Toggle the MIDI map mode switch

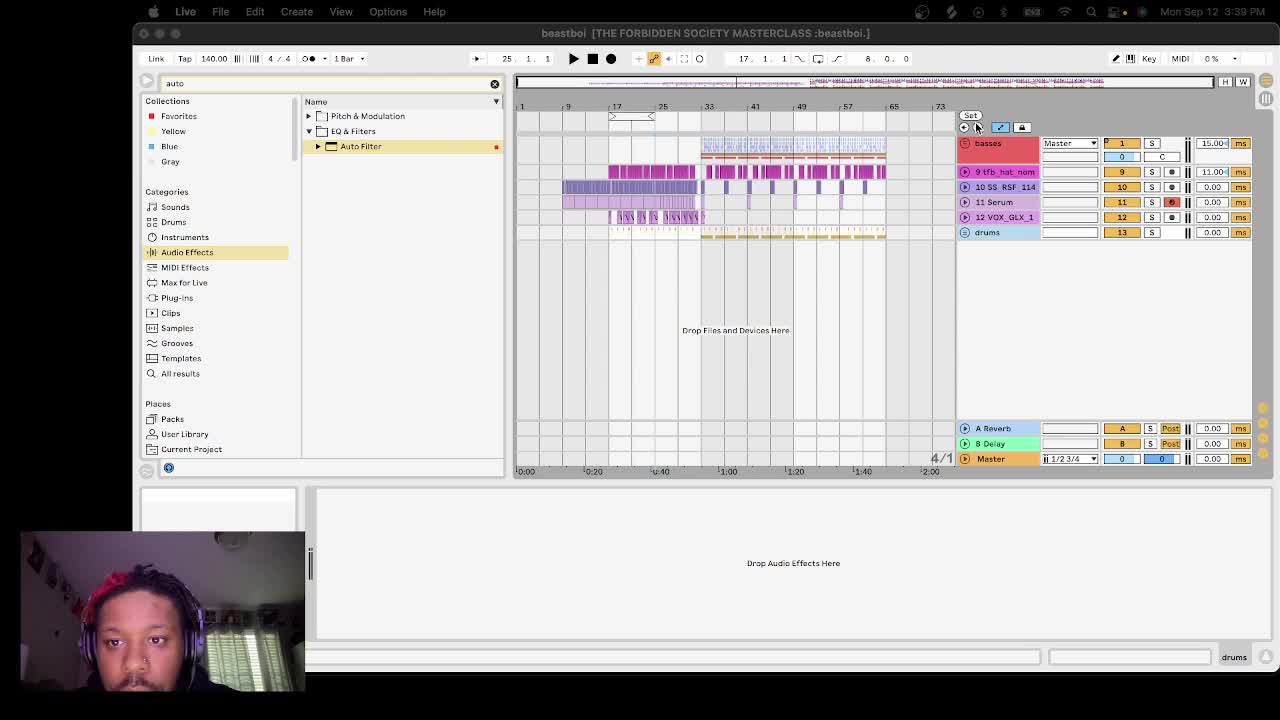1180,59
